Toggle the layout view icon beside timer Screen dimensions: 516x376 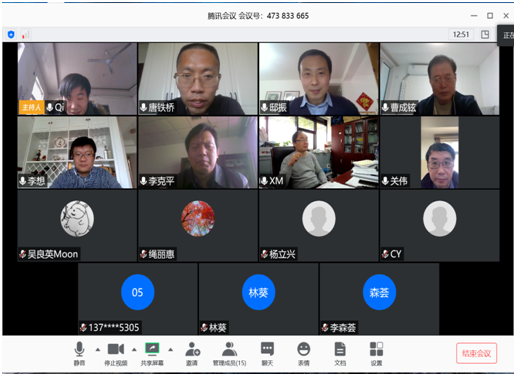point(485,34)
